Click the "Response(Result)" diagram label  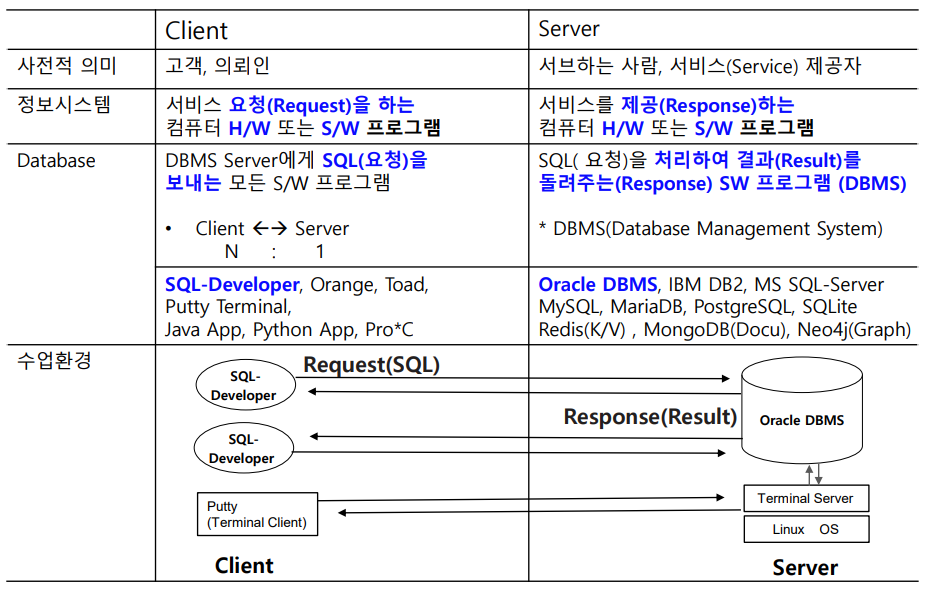click(650, 416)
